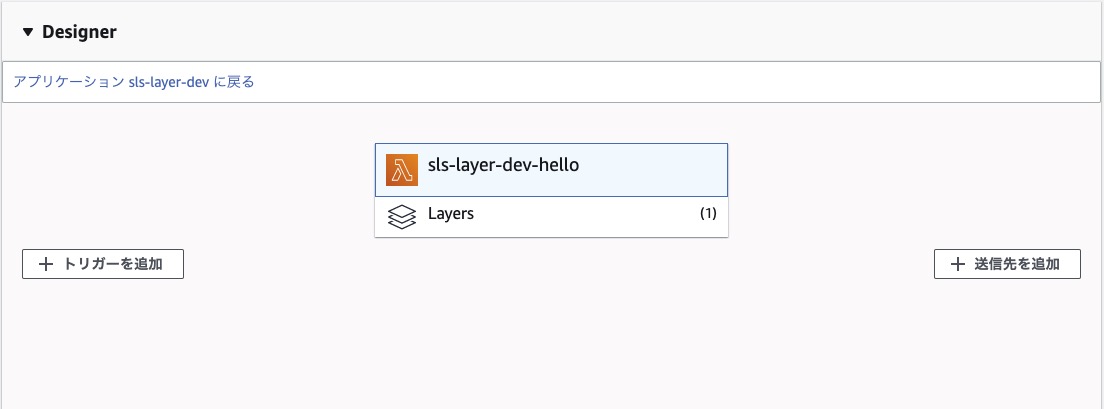Click the orange Lambda function icon
1104x409 pixels.
click(402, 170)
